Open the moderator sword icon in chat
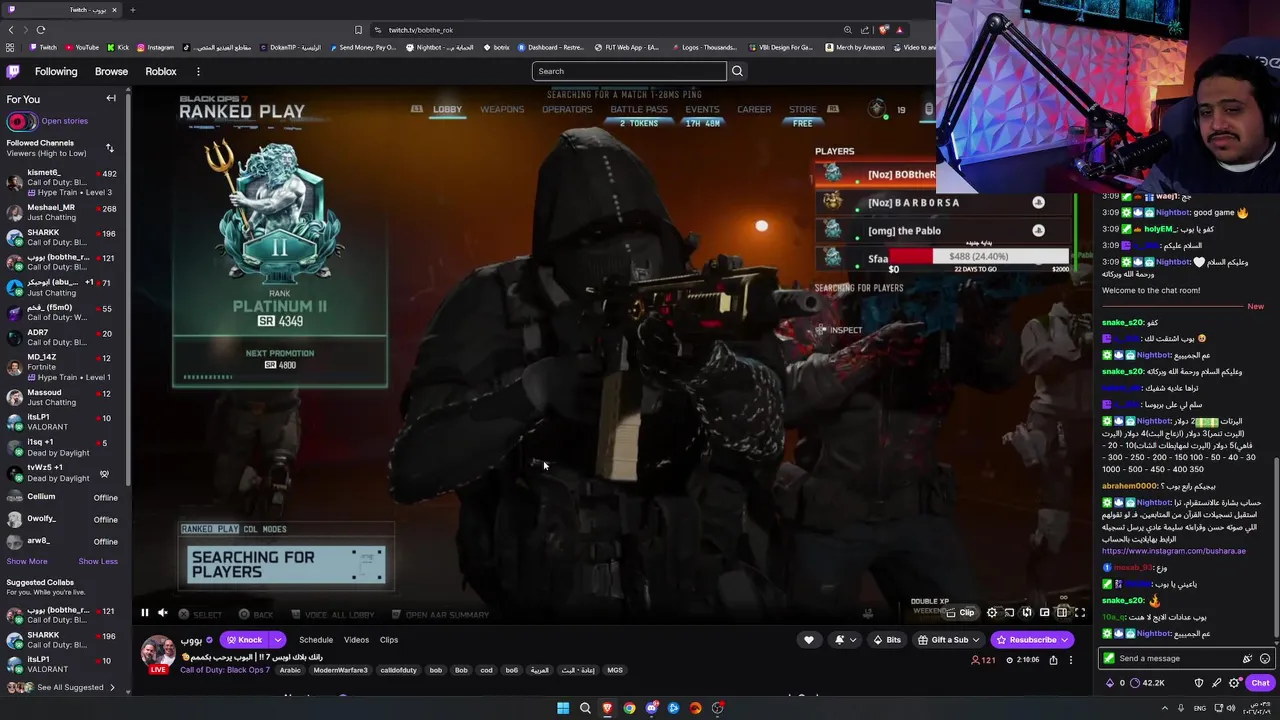The height and width of the screenshot is (720, 1280). (1216, 683)
